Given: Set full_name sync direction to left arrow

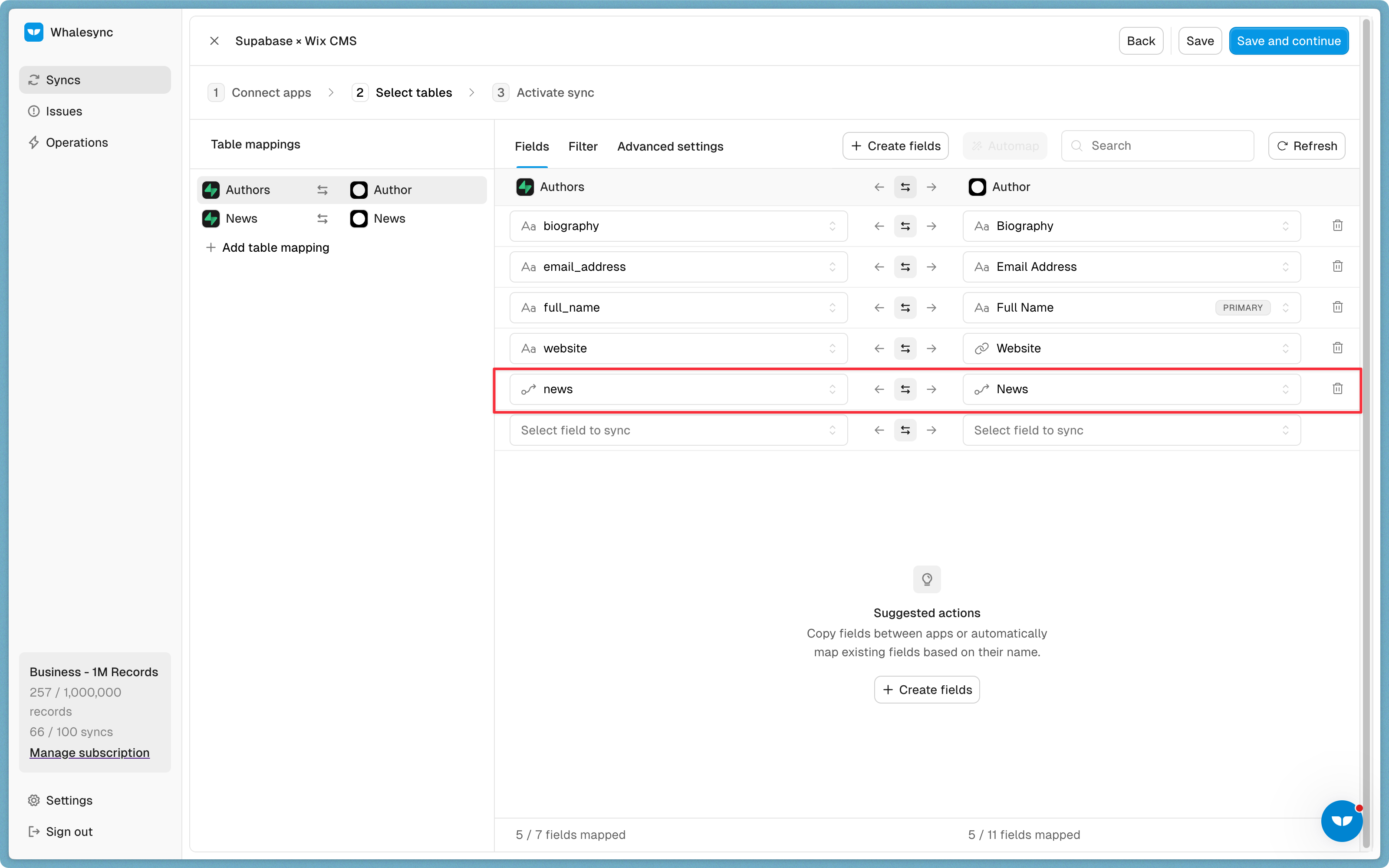Looking at the screenshot, I should pyautogui.click(x=879, y=308).
